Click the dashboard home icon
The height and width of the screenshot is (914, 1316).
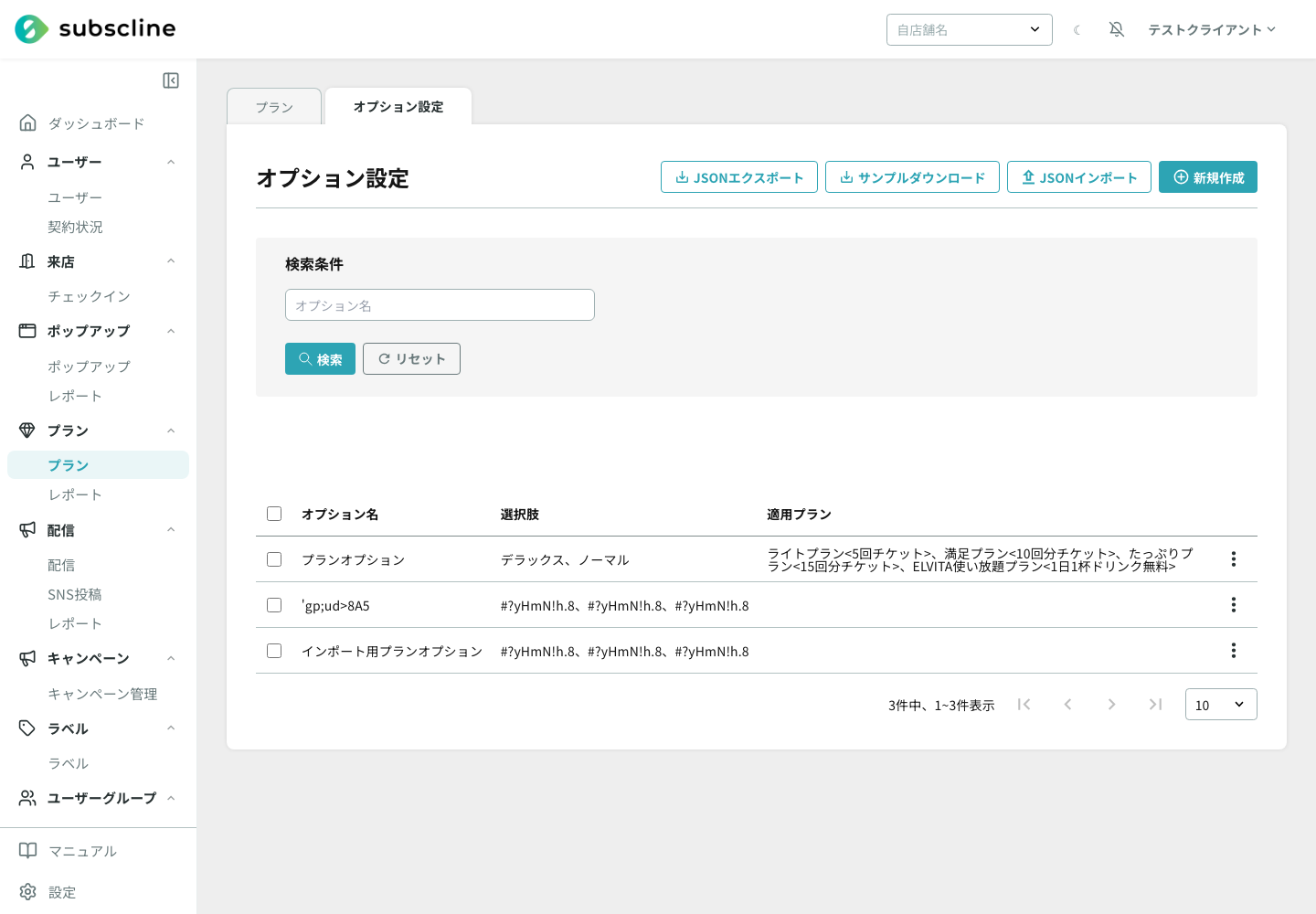[28, 122]
